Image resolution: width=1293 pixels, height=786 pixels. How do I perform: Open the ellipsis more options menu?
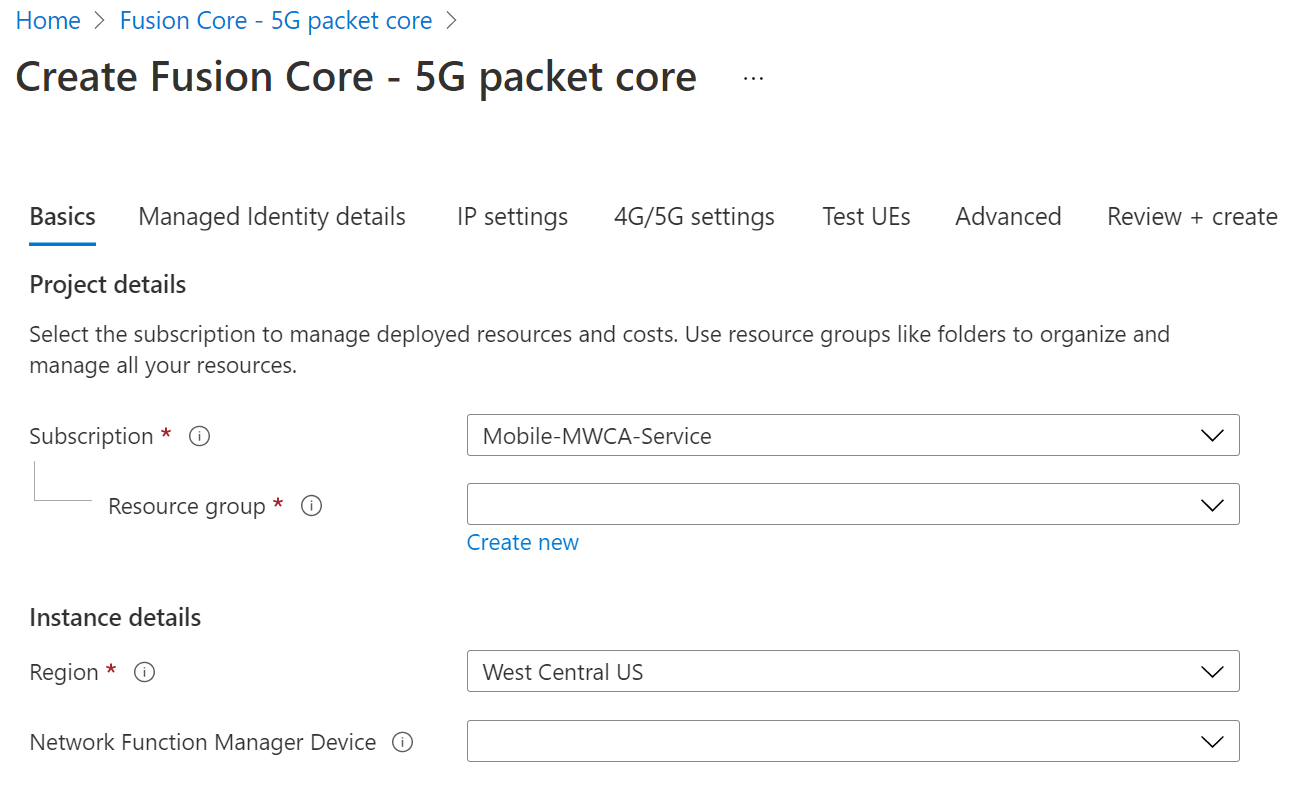(754, 78)
